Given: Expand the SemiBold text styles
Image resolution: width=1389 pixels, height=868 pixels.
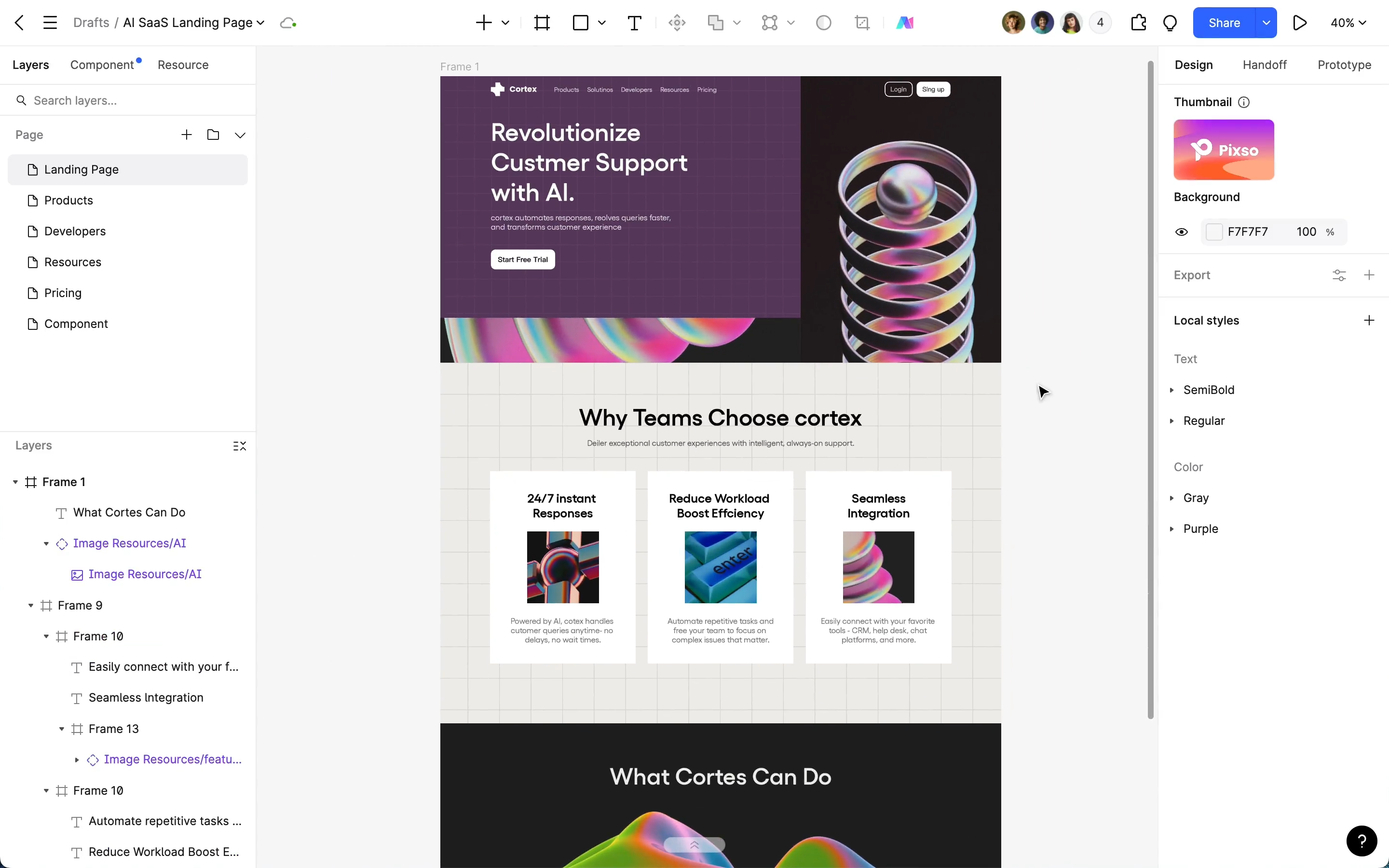Looking at the screenshot, I should click(1172, 390).
